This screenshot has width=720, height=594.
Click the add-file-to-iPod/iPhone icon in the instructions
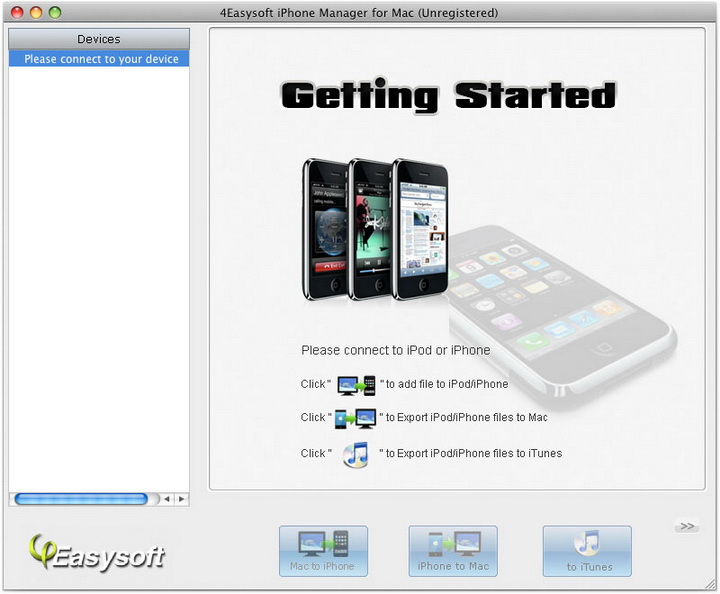[356, 385]
